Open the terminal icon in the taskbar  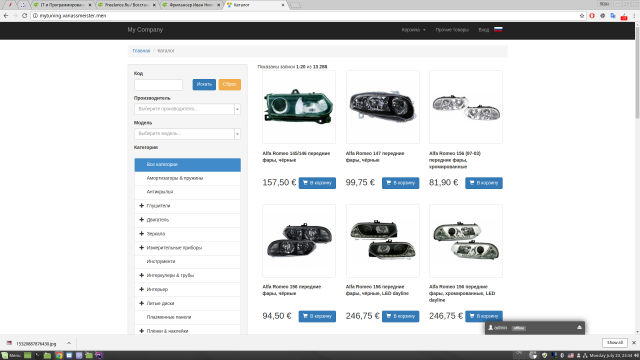(x=38, y=356)
